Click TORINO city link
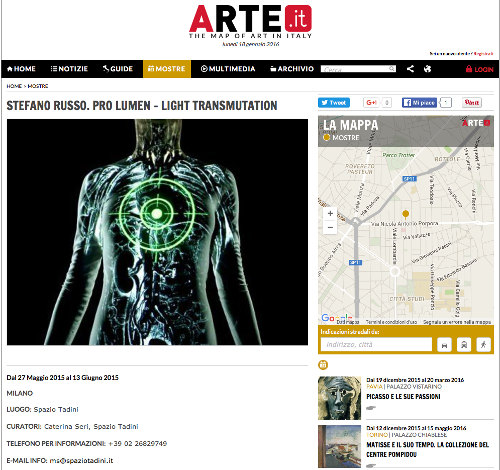The width and height of the screenshot is (500, 470). [377, 435]
